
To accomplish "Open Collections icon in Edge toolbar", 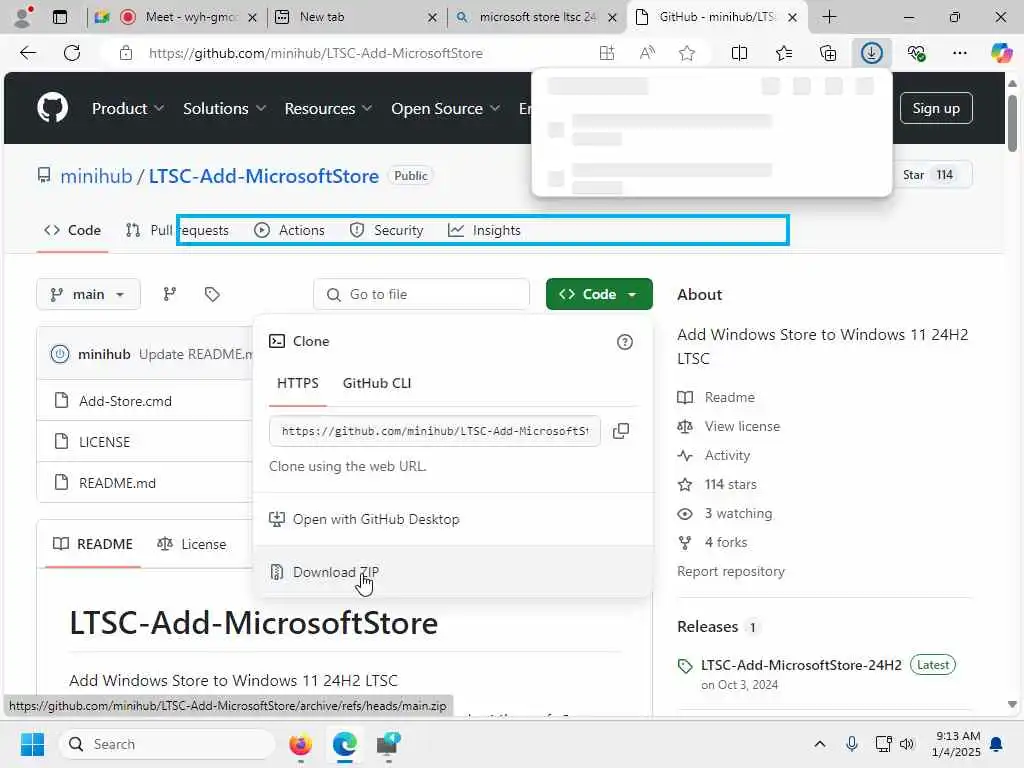I will pyautogui.click(x=827, y=53).
